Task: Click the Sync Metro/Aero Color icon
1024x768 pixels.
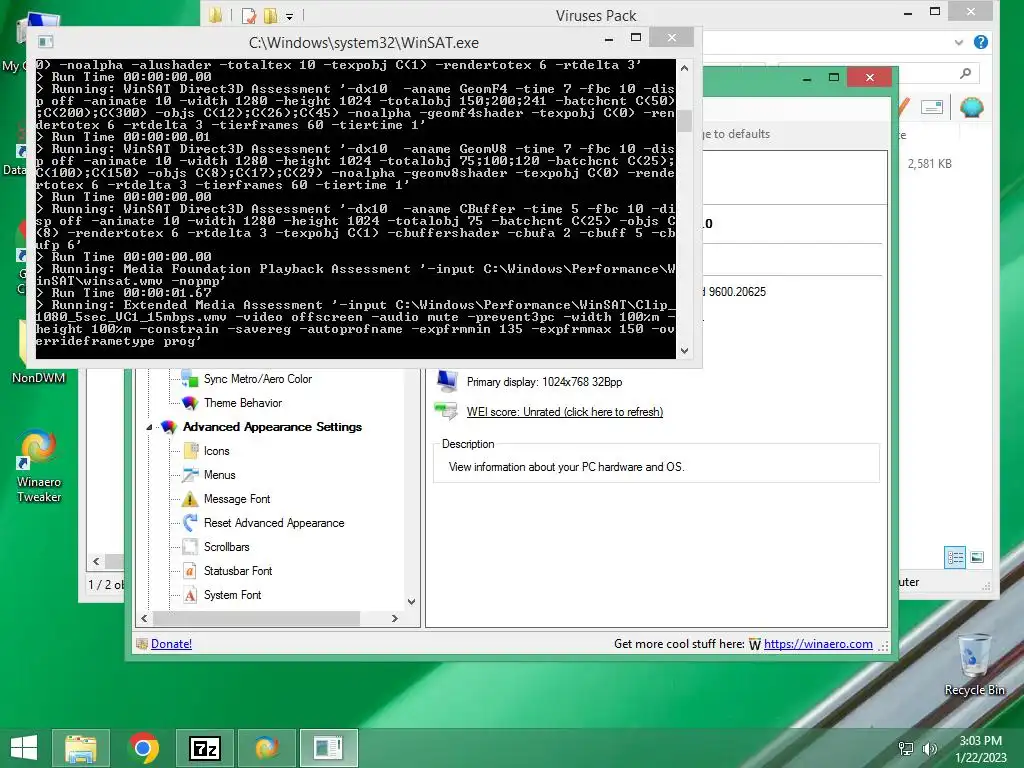Action: tap(190, 379)
